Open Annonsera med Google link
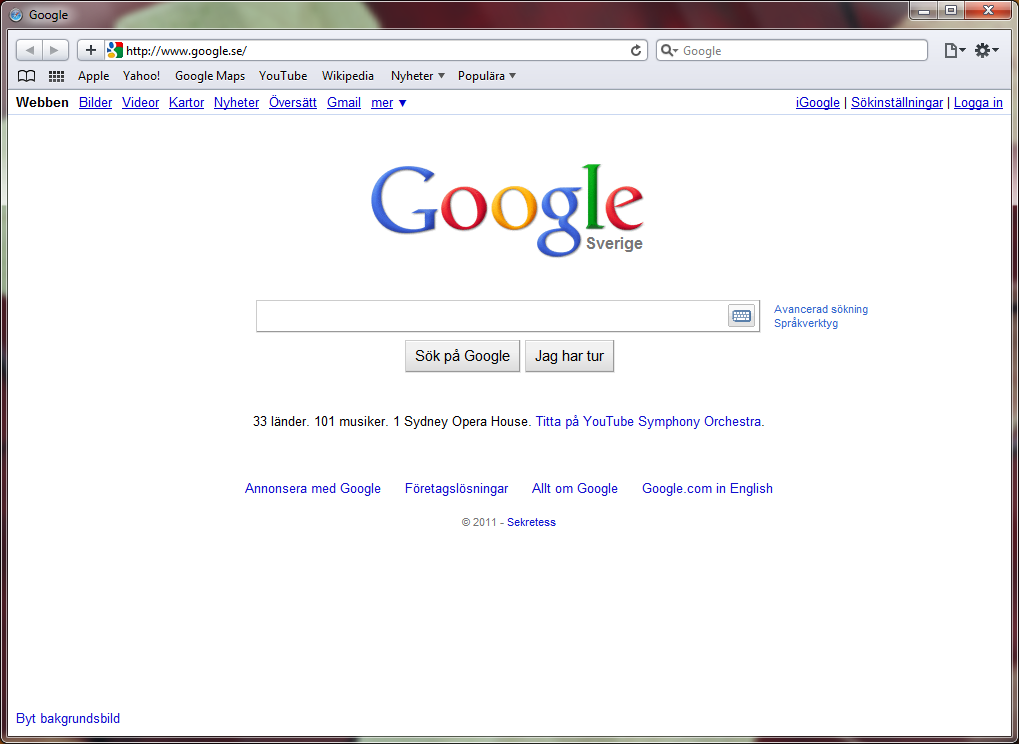Image resolution: width=1019 pixels, height=744 pixels. pyautogui.click(x=313, y=489)
